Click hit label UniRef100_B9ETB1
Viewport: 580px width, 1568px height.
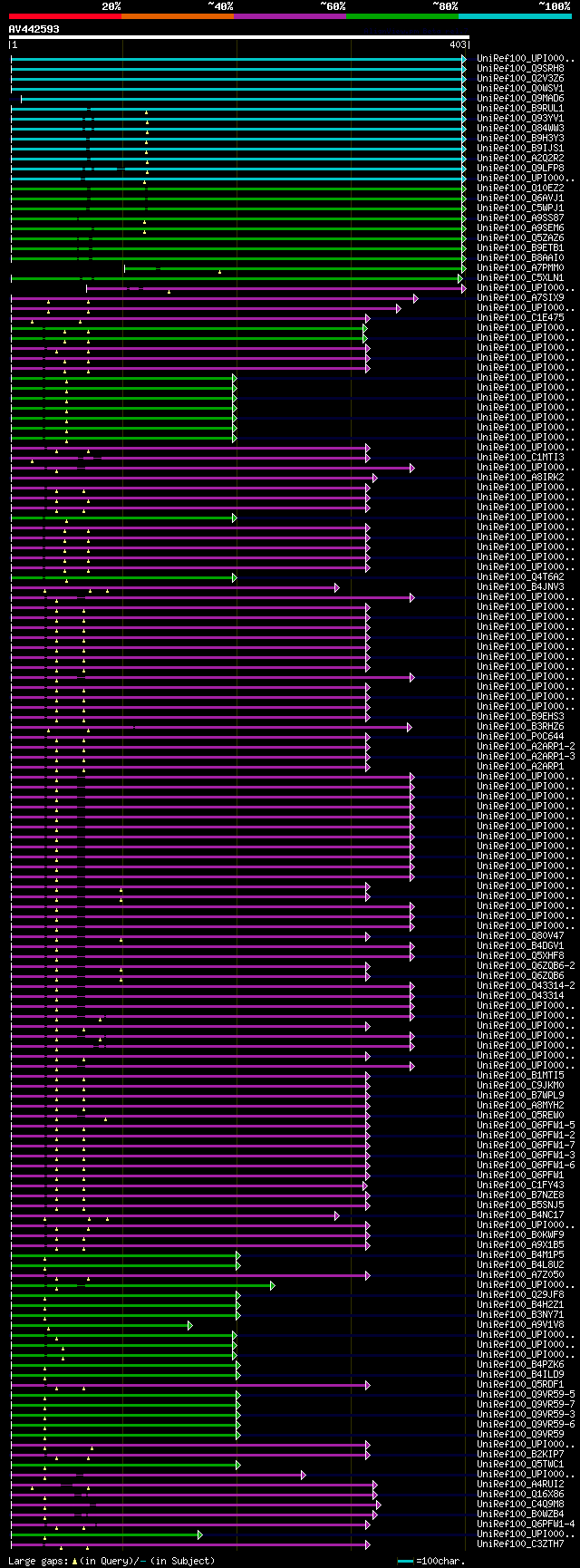coord(520,247)
